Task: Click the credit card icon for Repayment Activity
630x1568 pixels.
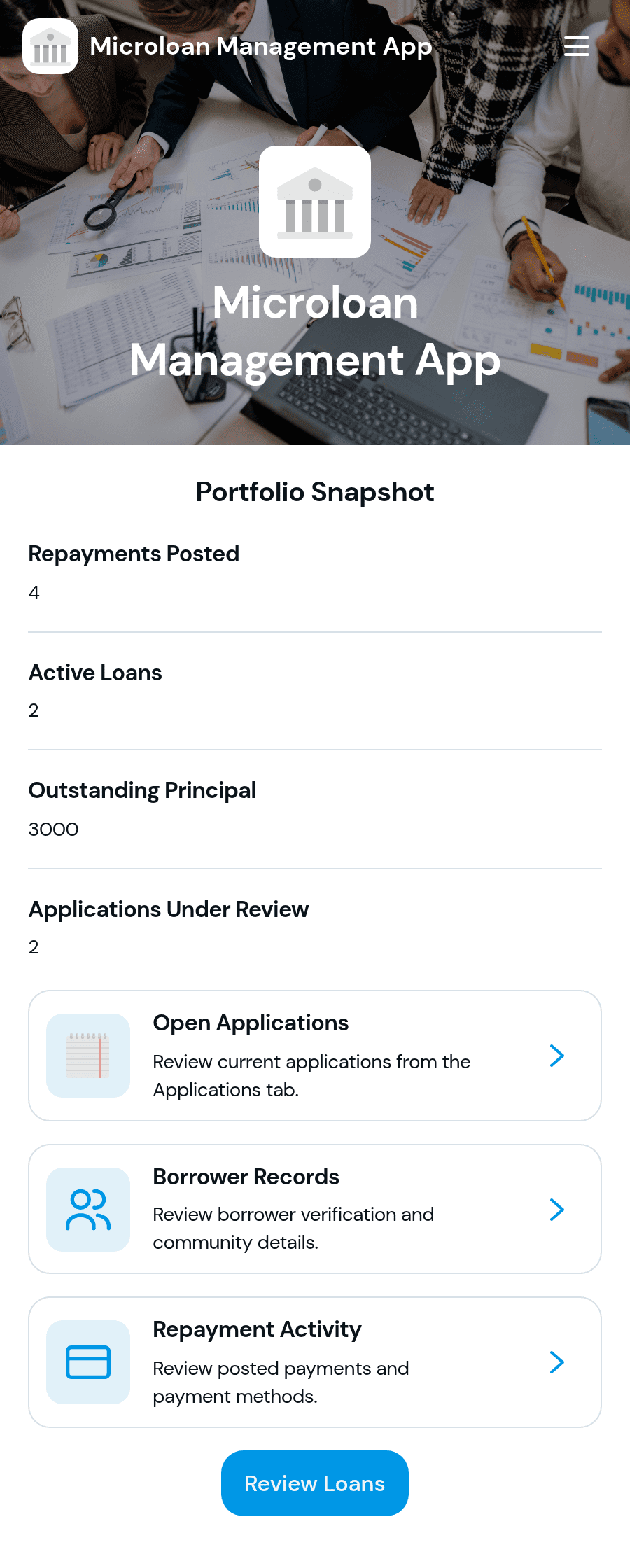Action: pyautogui.click(x=88, y=1362)
